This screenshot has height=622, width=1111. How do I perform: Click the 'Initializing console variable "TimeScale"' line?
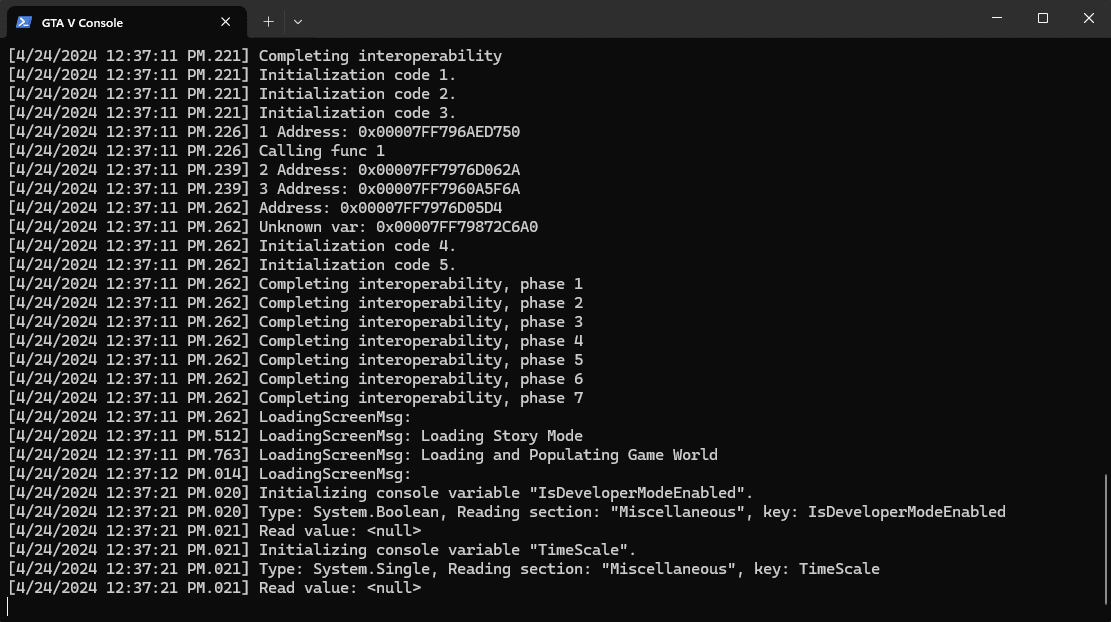click(447, 550)
